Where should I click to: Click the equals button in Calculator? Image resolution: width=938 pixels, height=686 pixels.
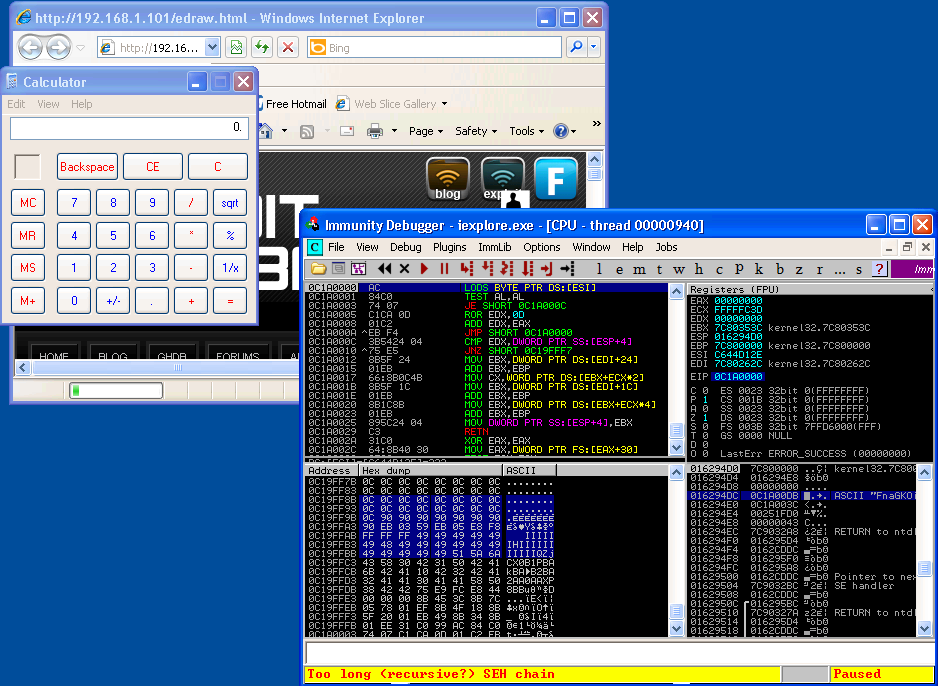click(x=230, y=301)
